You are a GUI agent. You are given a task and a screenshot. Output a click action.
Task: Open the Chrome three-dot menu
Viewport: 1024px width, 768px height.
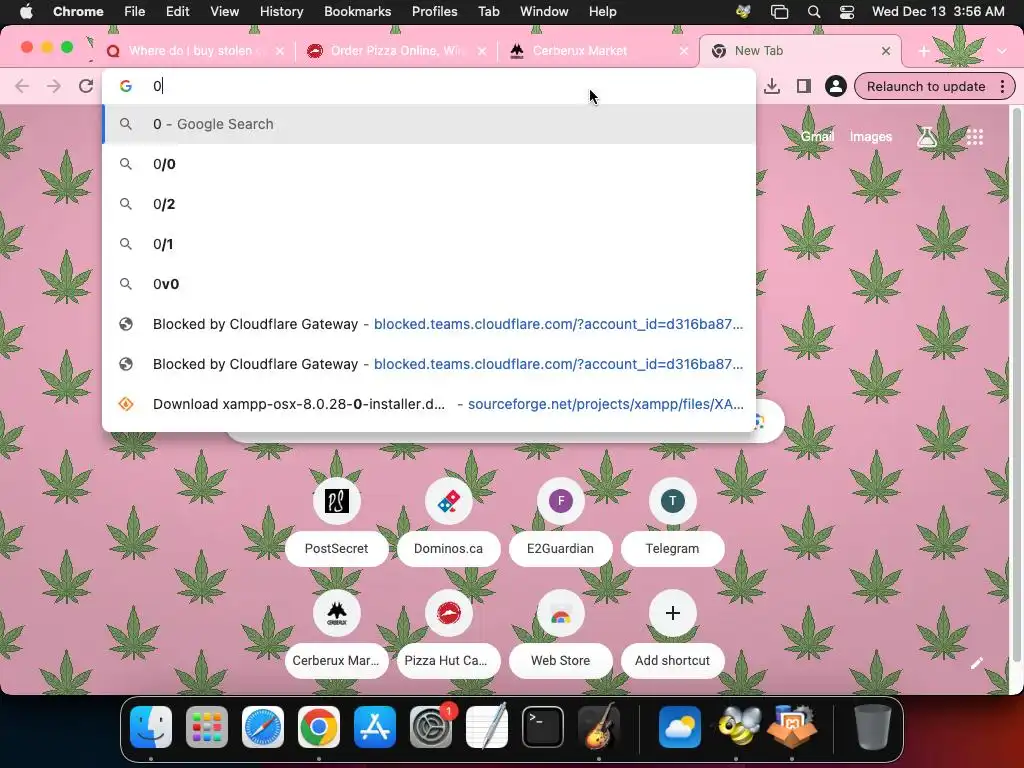tap(1002, 86)
